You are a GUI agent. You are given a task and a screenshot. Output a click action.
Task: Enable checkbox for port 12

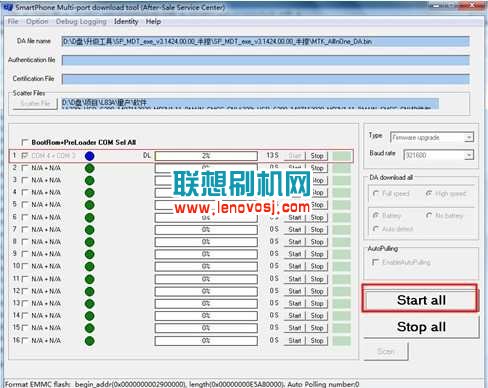pyautogui.click(x=24, y=291)
